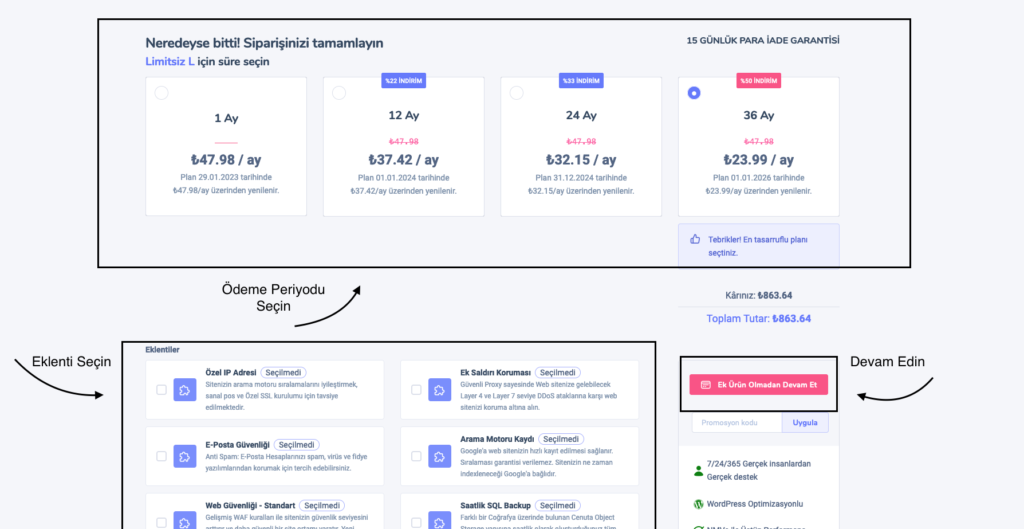Click the card icon inside the continue button
Viewport: 1024px width, 529px height.
705,385
